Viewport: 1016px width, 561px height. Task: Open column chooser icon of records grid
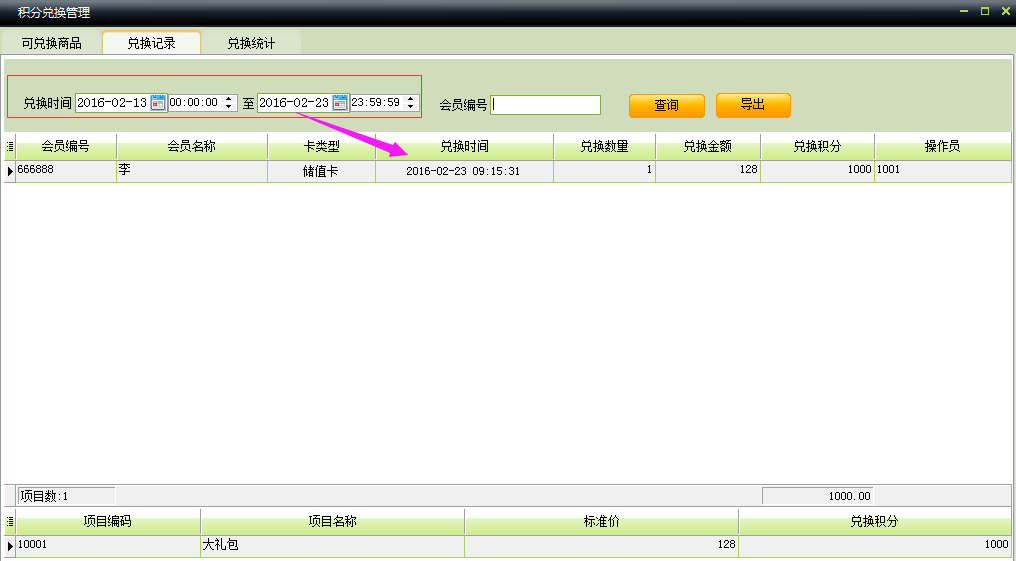10,147
